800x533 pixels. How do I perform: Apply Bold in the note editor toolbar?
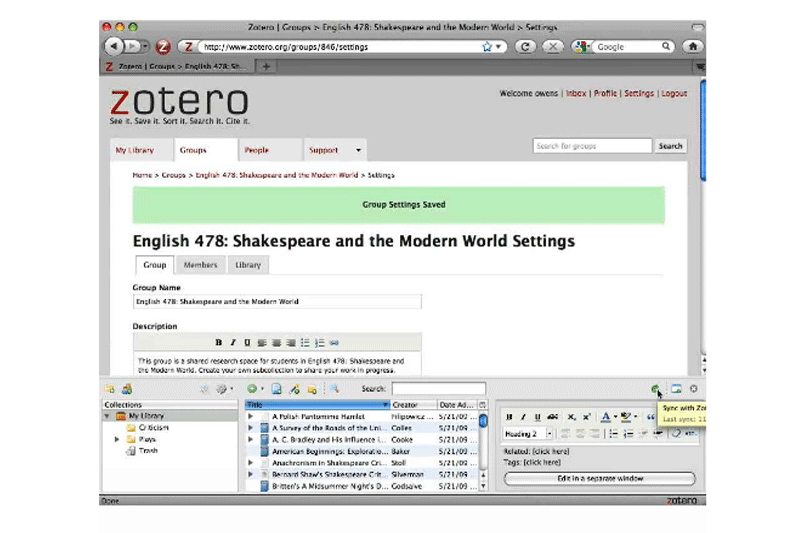click(x=509, y=417)
